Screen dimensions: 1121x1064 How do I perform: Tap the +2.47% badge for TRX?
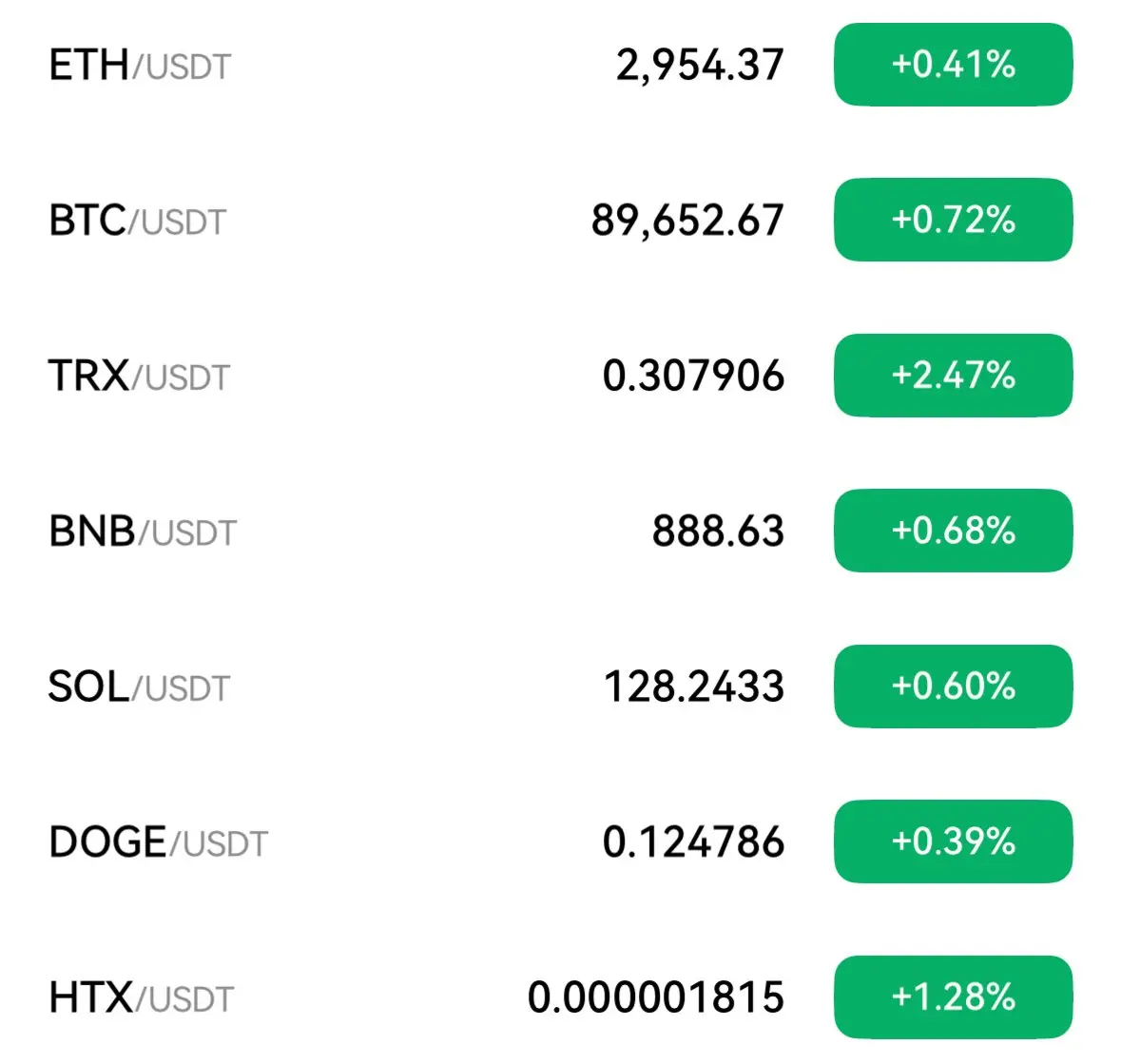(953, 376)
